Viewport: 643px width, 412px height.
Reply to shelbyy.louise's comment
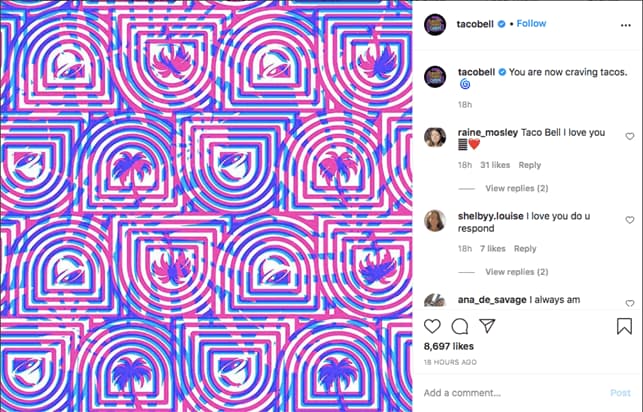point(525,248)
